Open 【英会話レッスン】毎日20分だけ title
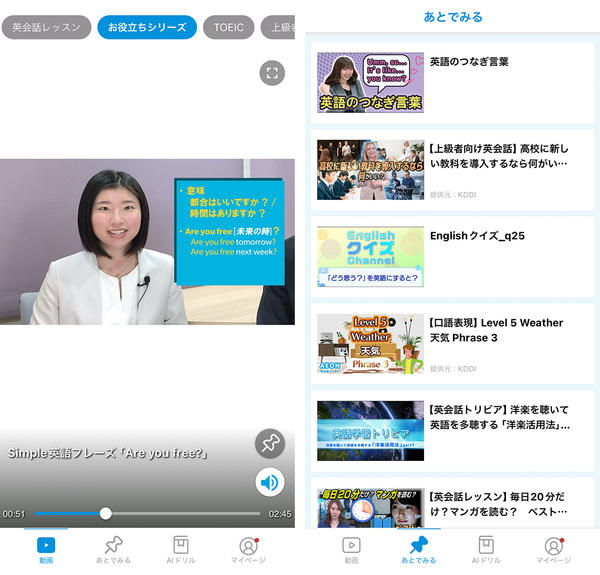Viewport: 600px width, 575px height. [x=498, y=504]
